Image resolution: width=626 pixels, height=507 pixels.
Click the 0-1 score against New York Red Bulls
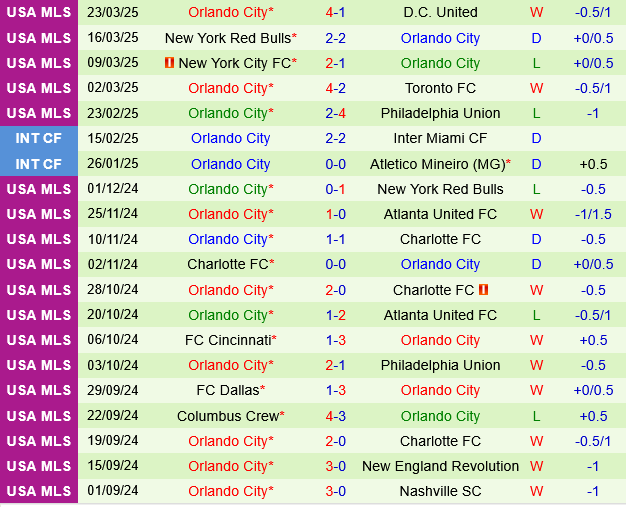point(336,189)
